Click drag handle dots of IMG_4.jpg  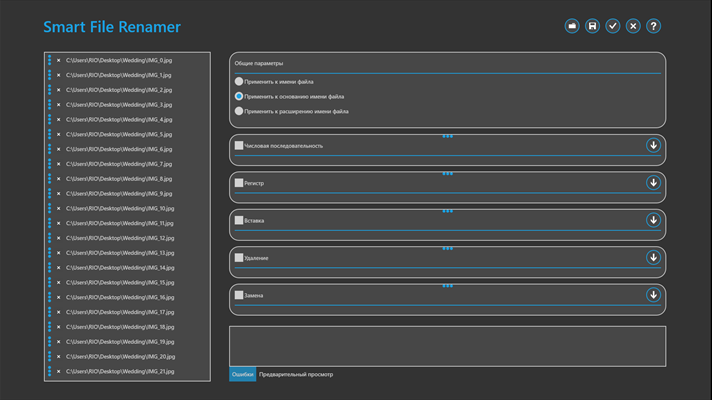click(49, 119)
